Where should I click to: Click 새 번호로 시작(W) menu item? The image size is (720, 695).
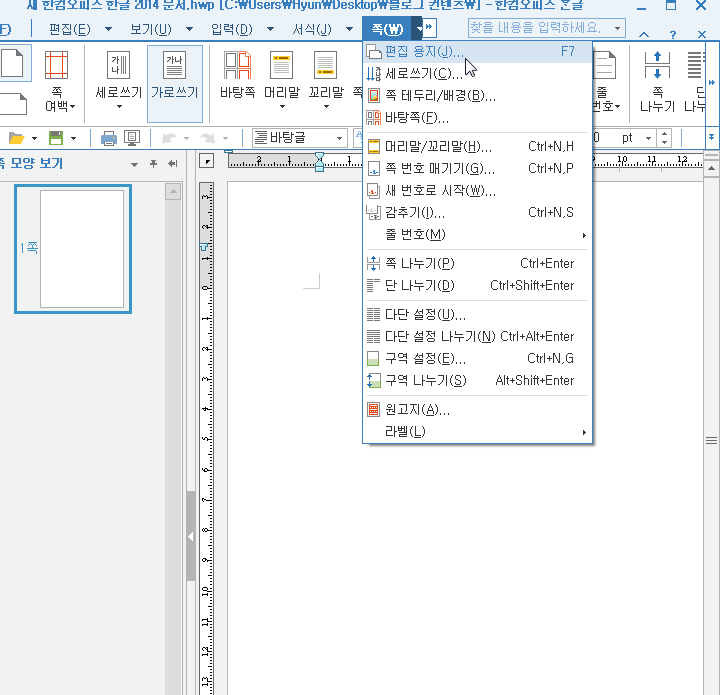click(477, 190)
